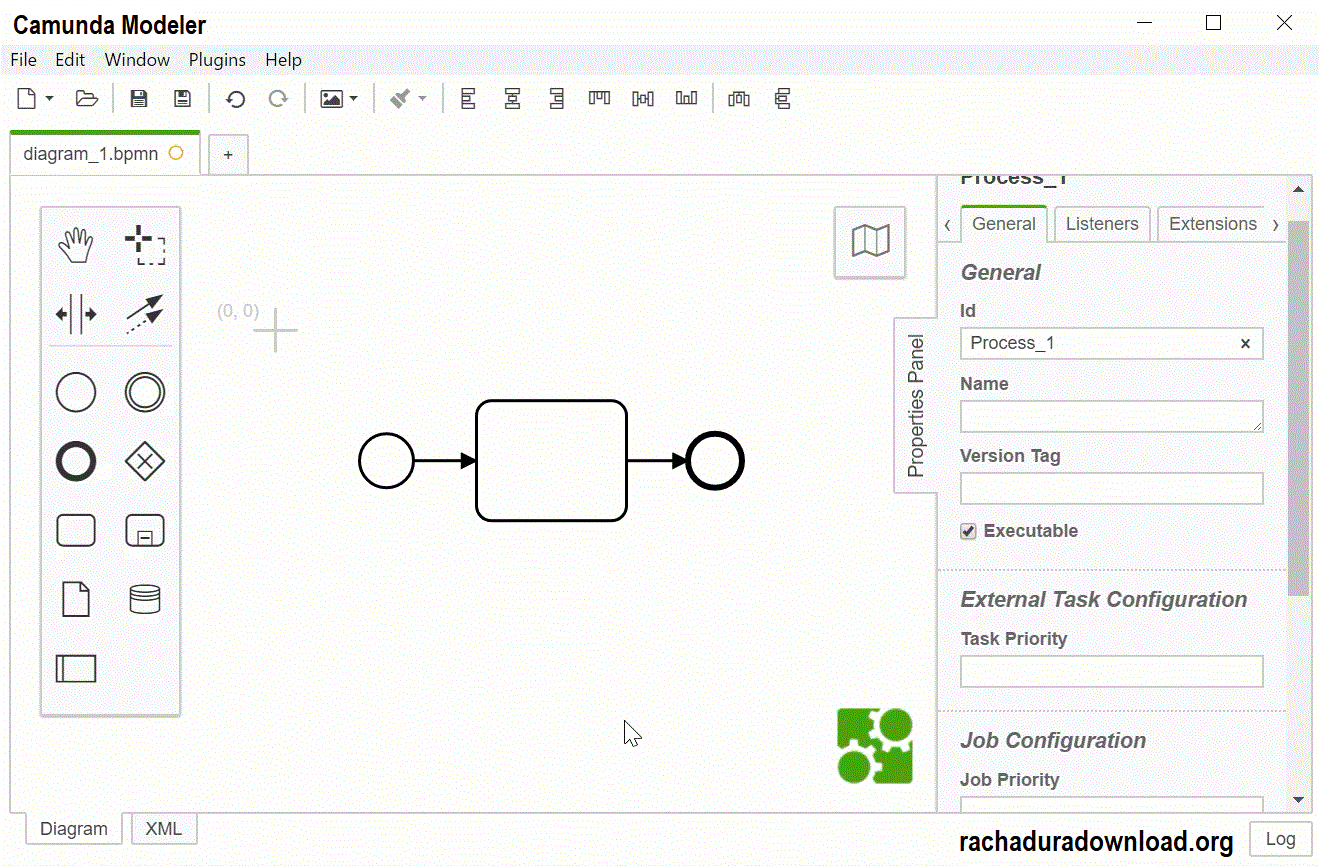Screen dimensions: 1320x866
Task: Click the Task Priority input field
Action: point(1111,671)
